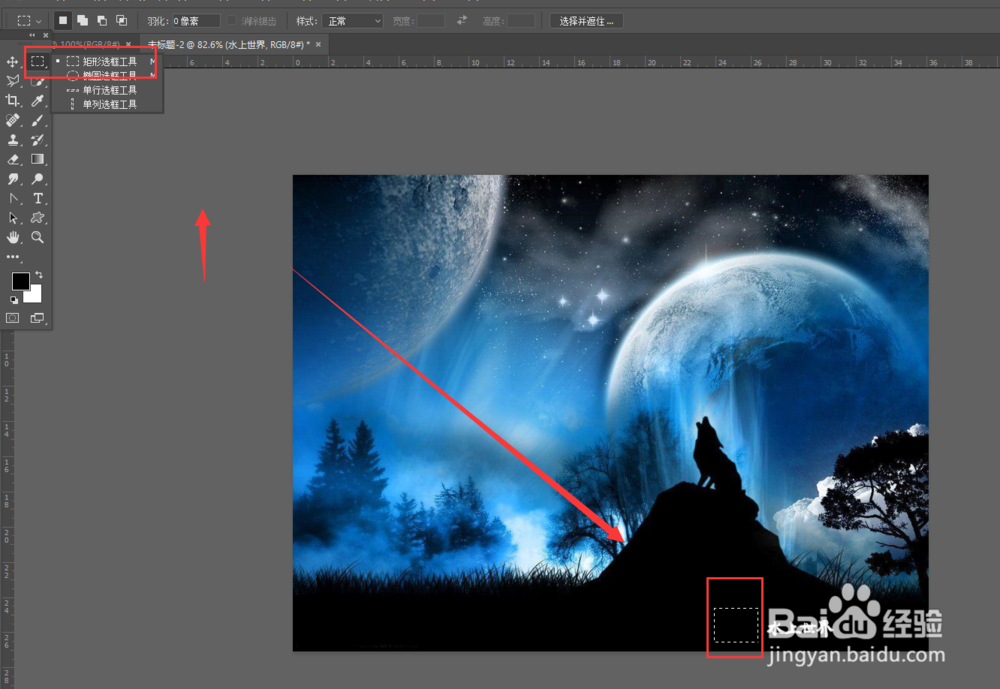The width and height of the screenshot is (1000, 689).
Task: Select the History Brush tool
Action: click(x=38, y=140)
